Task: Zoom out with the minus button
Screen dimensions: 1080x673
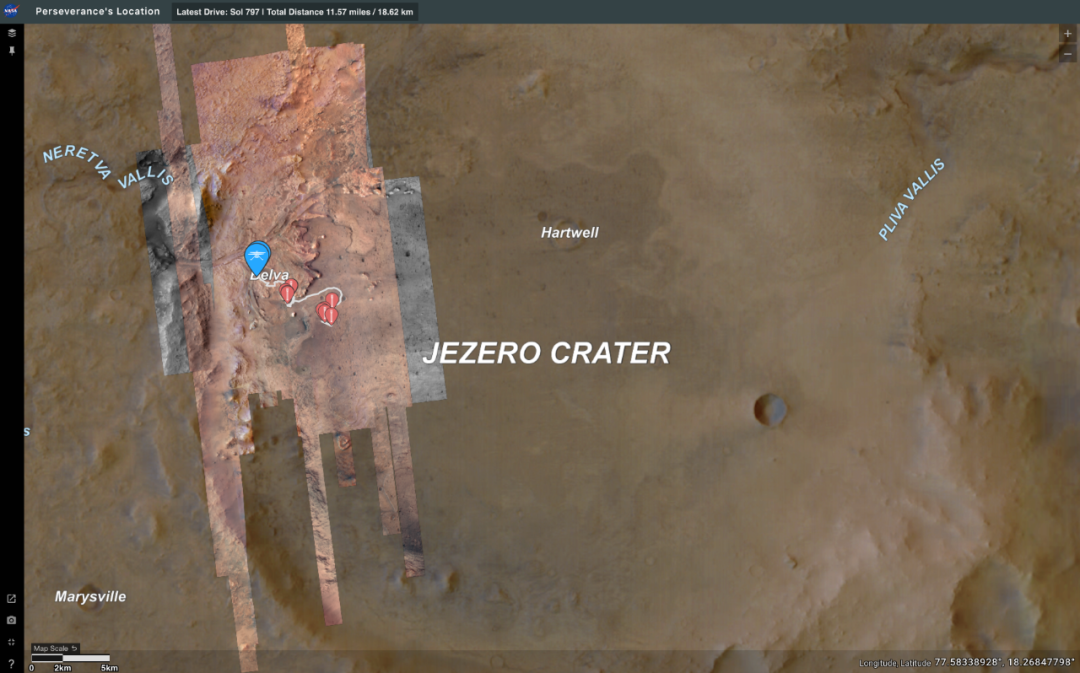Action: pyautogui.click(x=1068, y=54)
